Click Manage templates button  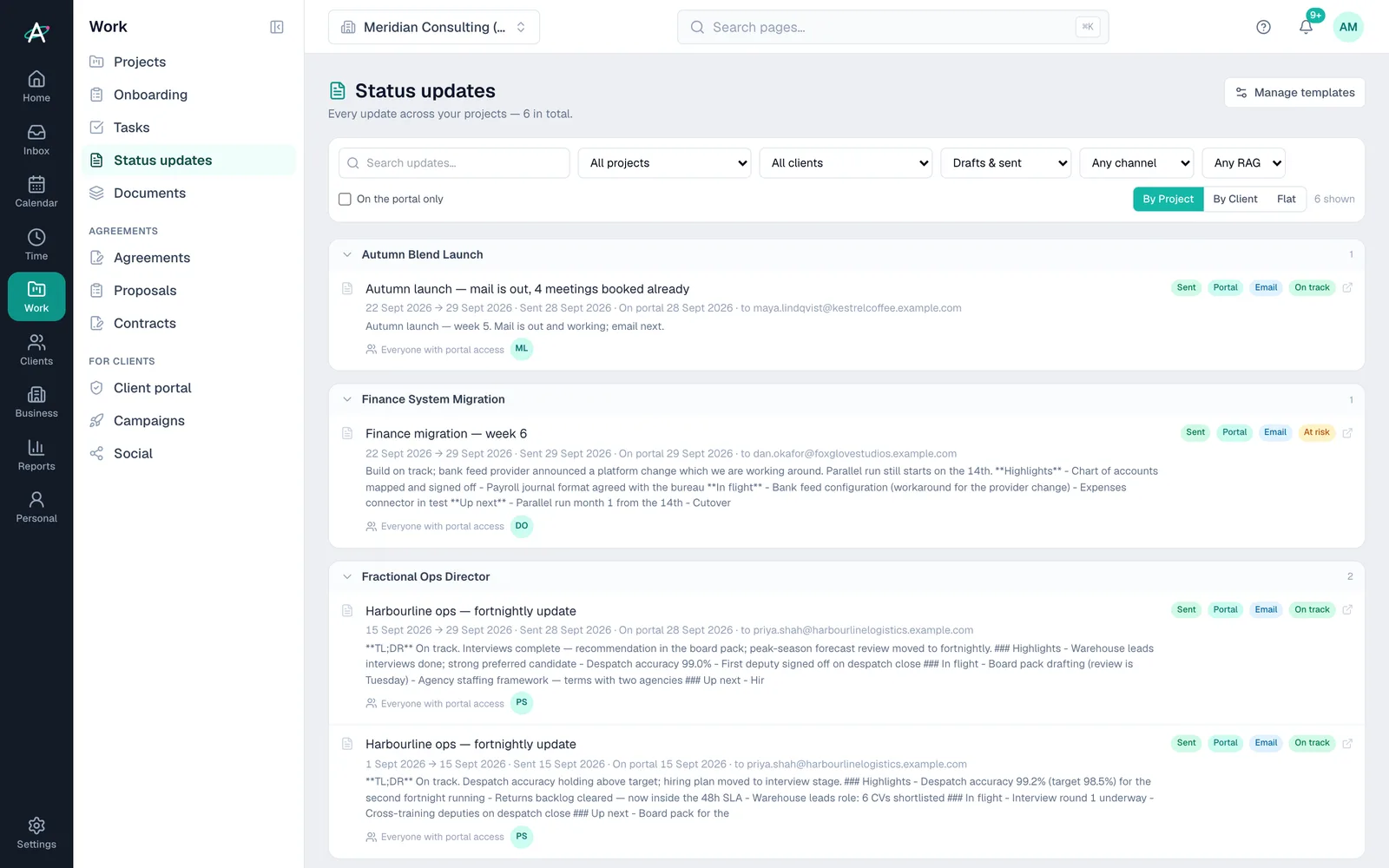pos(1294,93)
